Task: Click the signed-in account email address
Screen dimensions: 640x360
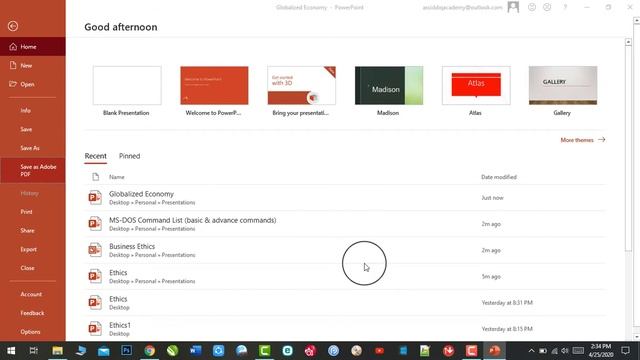Action: tap(462, 7)
